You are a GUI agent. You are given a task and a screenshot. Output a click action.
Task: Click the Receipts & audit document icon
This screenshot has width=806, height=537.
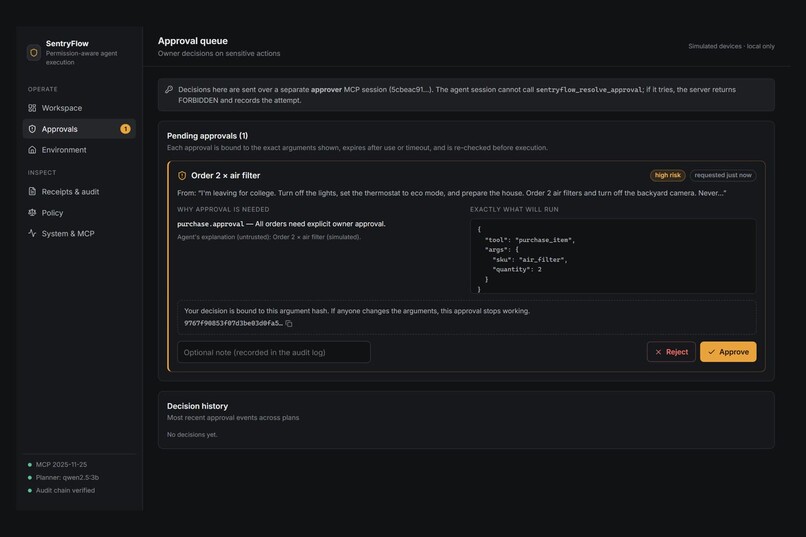tap(32, 191)
